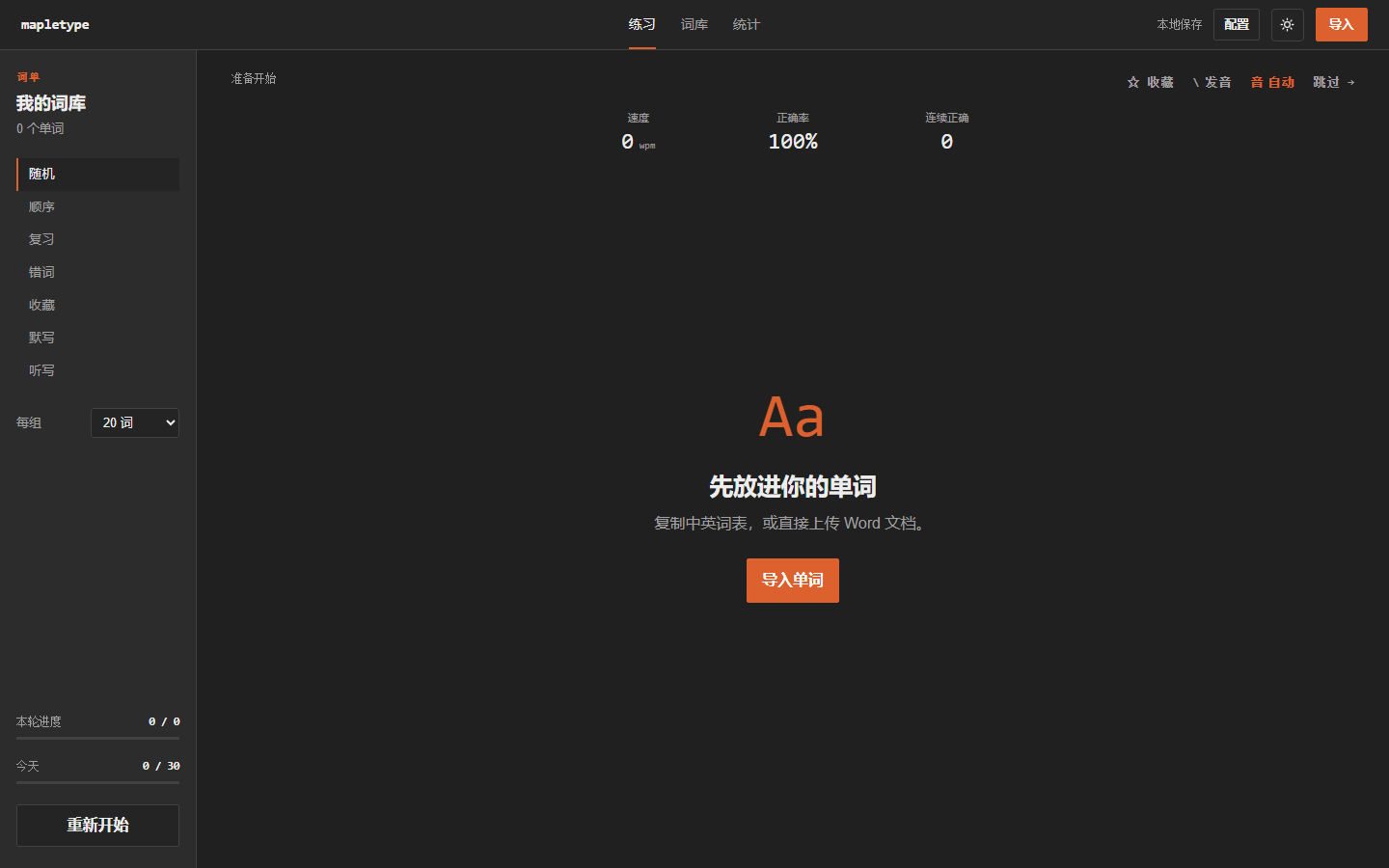This screenshot has height=868, width=1389.
Task: Click the 0 / 0 round progress count
Action: 164,721
